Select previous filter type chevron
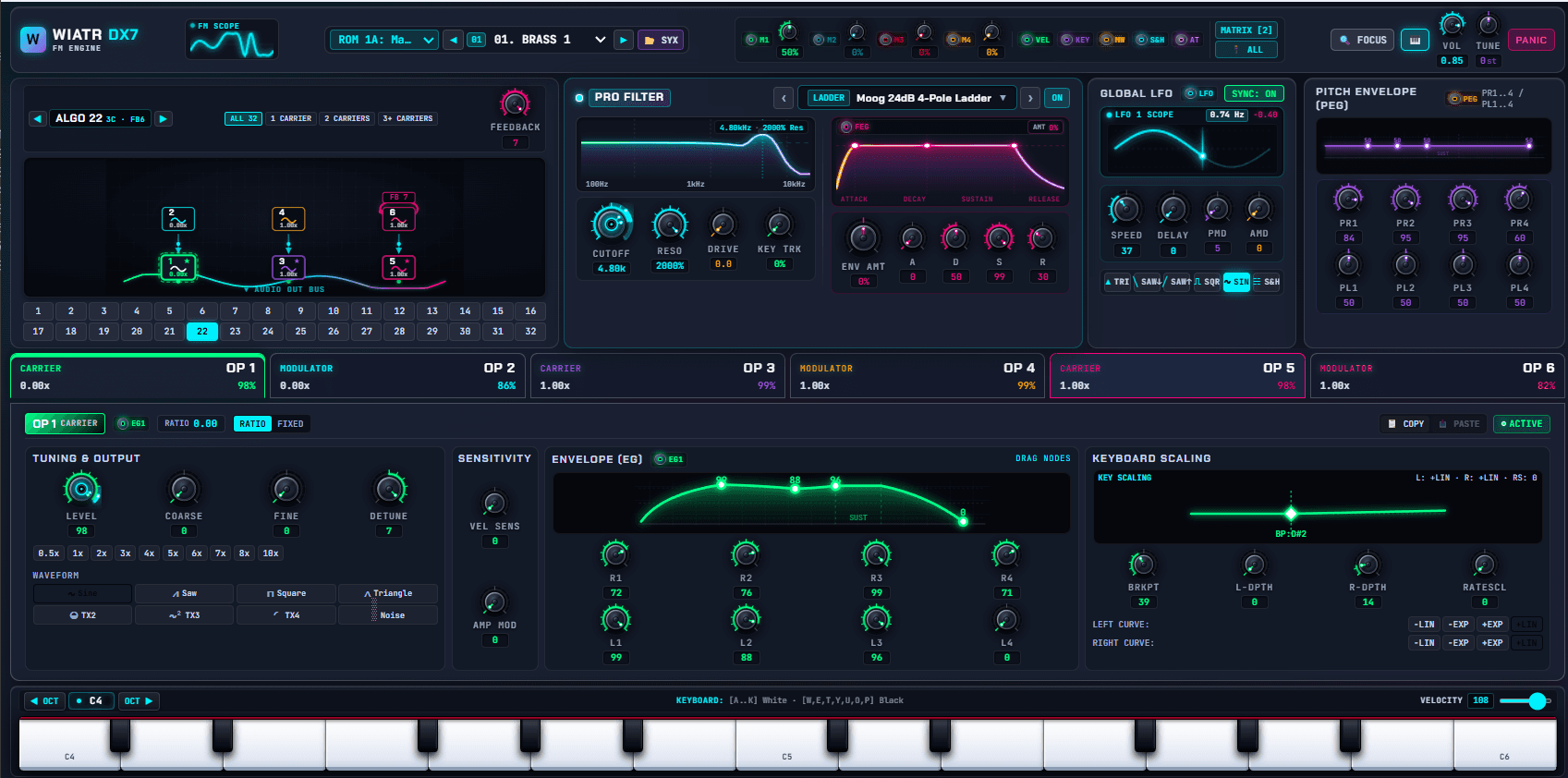 tap(784, 98)
